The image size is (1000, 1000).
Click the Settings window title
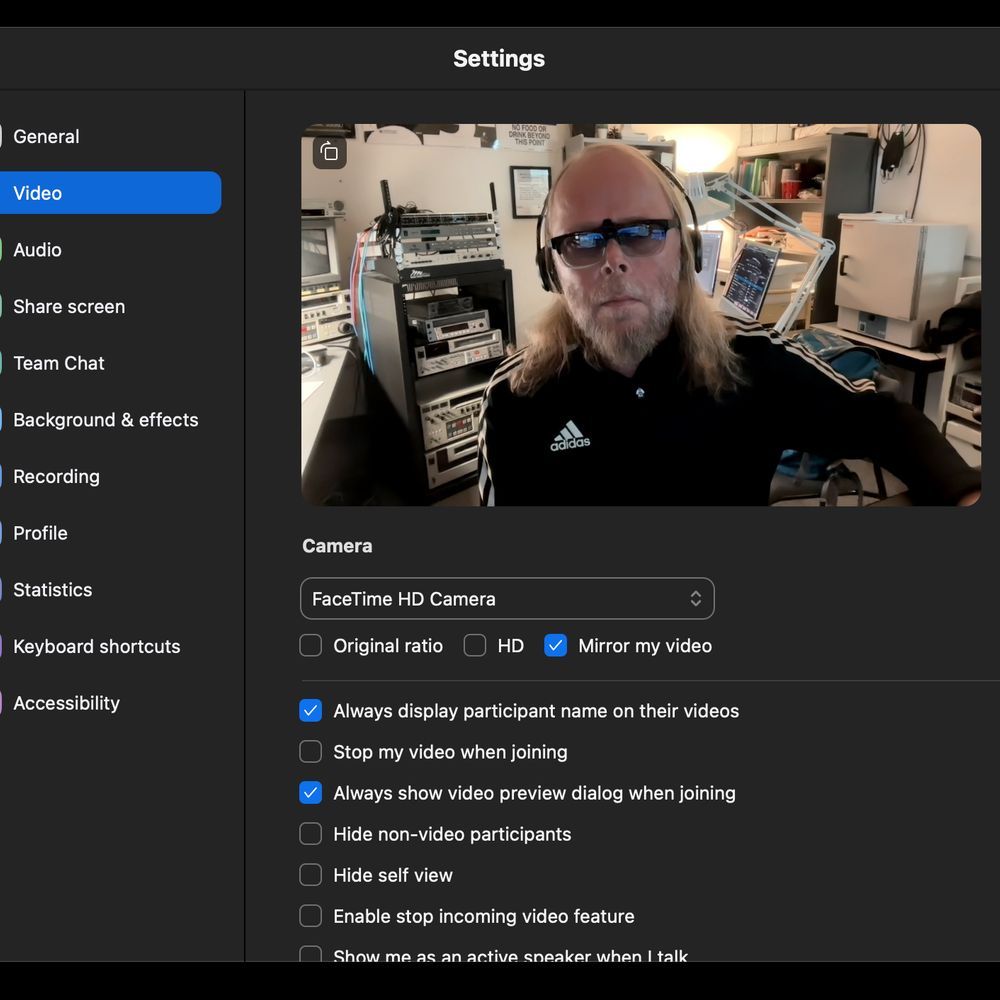tap(499, 59)
